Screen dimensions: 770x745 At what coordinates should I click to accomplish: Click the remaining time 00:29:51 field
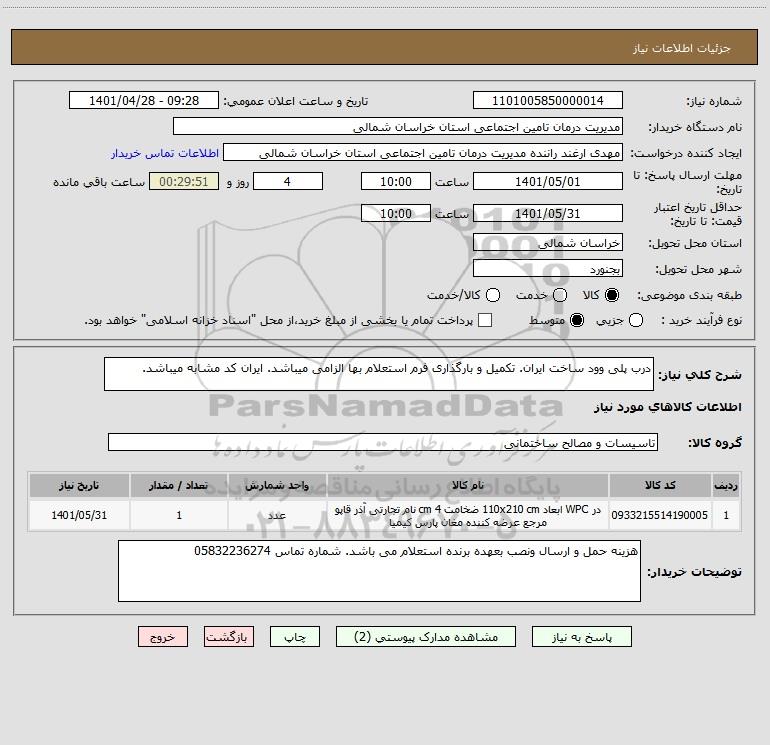coord(184,181)
